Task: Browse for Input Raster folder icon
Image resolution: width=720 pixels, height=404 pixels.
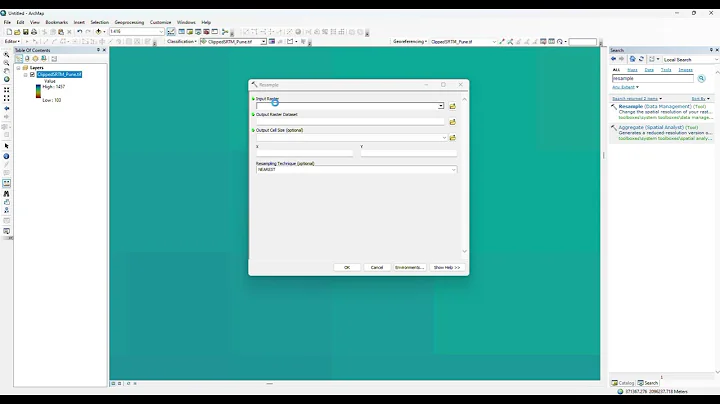Action: [453, 107]
